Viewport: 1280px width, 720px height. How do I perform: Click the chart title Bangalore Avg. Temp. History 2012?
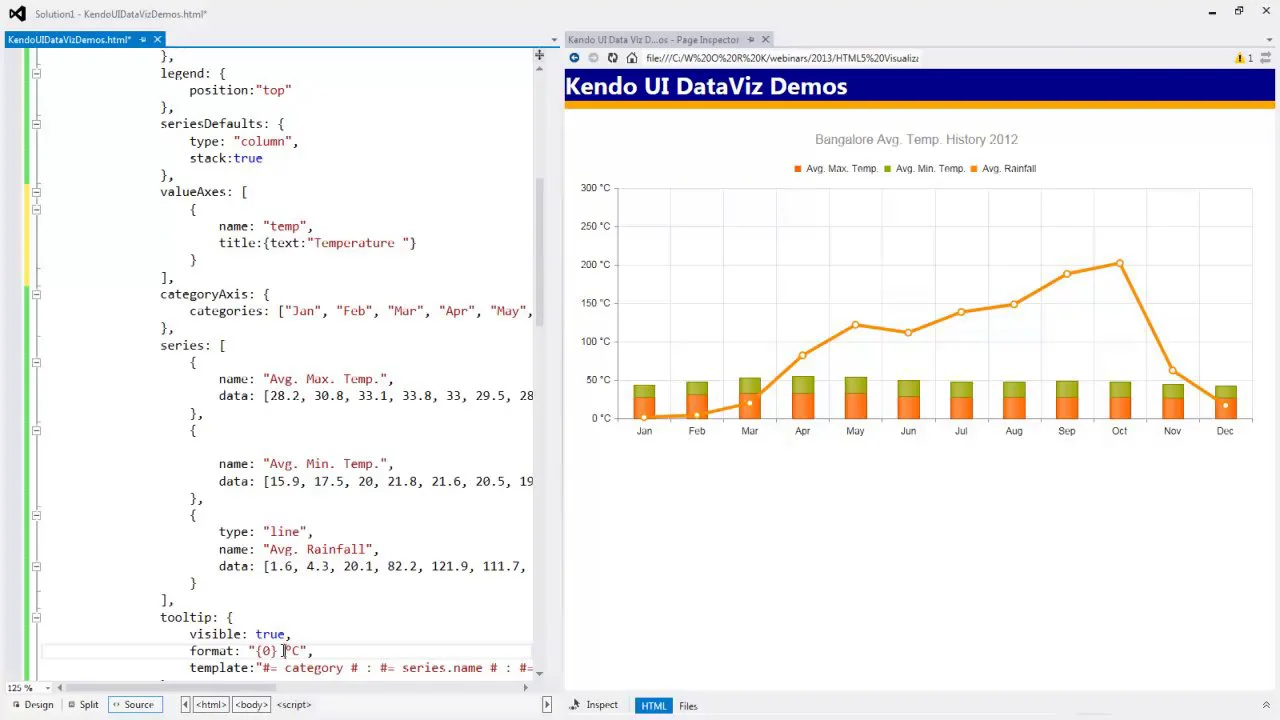coord(916,140)
